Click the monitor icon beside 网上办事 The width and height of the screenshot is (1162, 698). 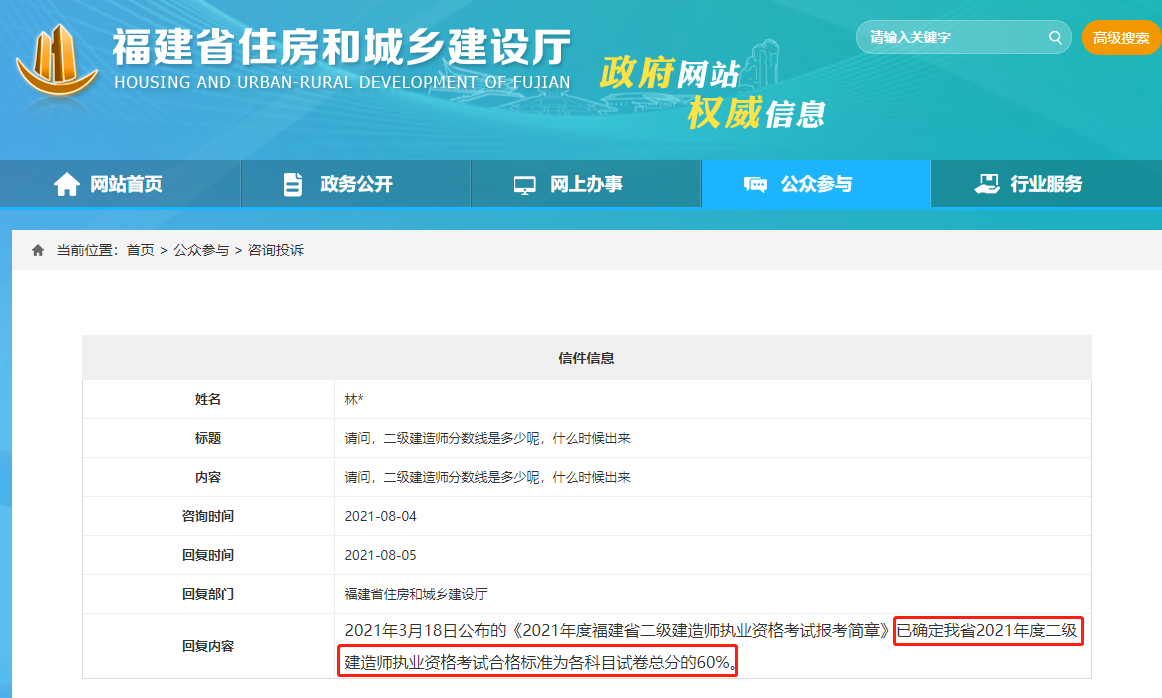(x=524, y=185)
